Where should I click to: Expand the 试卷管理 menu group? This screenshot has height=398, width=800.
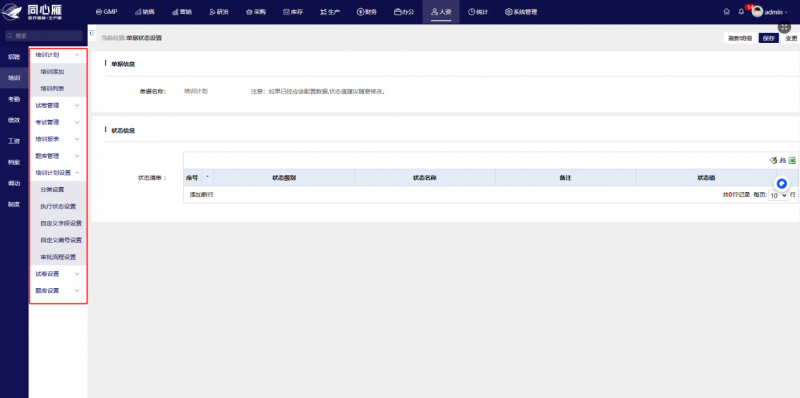coord(58,106)
